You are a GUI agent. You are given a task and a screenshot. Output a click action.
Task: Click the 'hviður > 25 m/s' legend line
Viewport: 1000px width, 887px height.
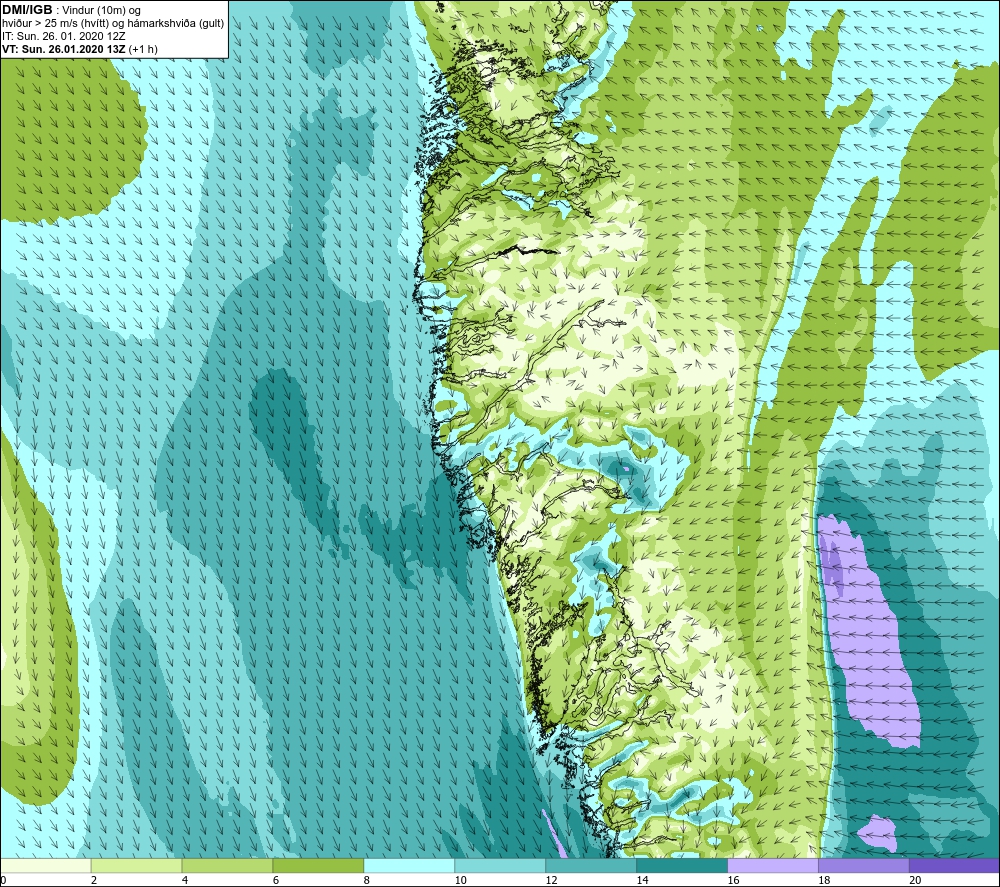[x=113, y=23]
